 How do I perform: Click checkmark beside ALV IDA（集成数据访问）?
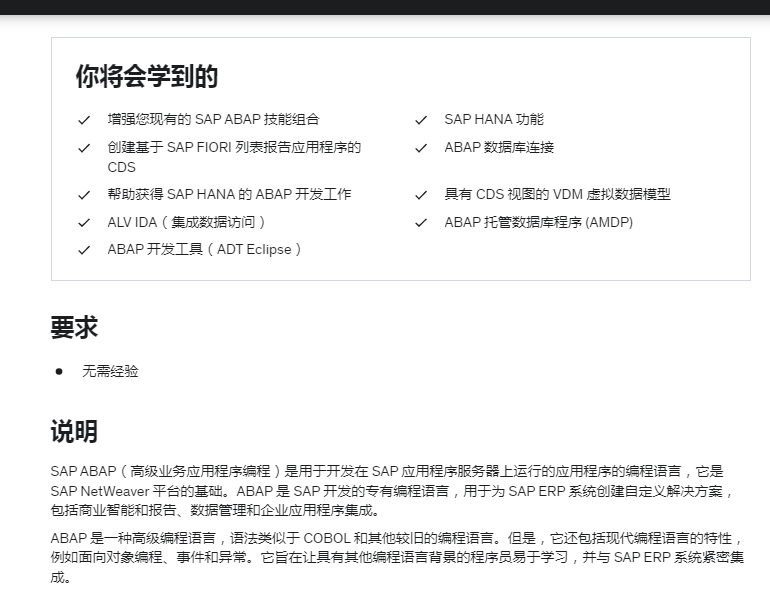click(84, 223)
